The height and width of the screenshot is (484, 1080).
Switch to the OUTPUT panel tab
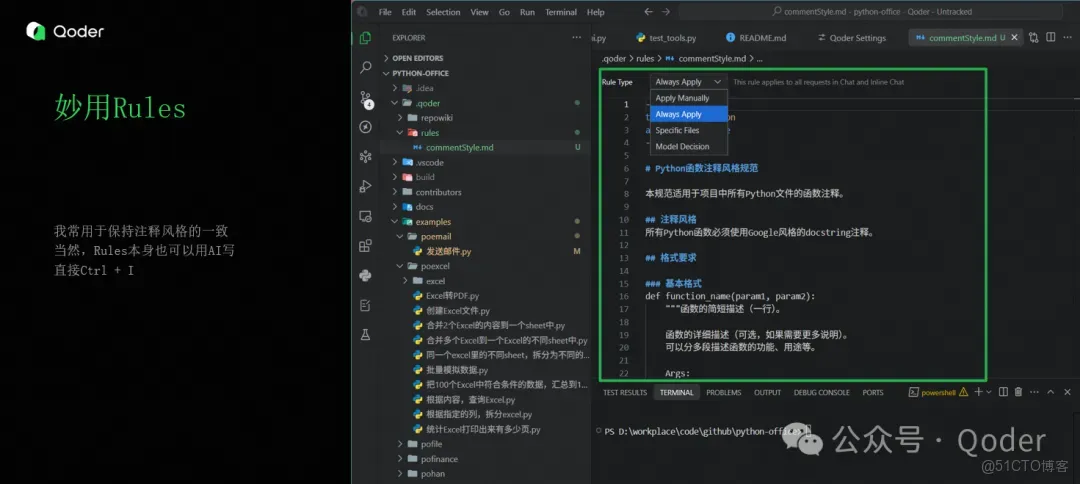coord(767,392)
